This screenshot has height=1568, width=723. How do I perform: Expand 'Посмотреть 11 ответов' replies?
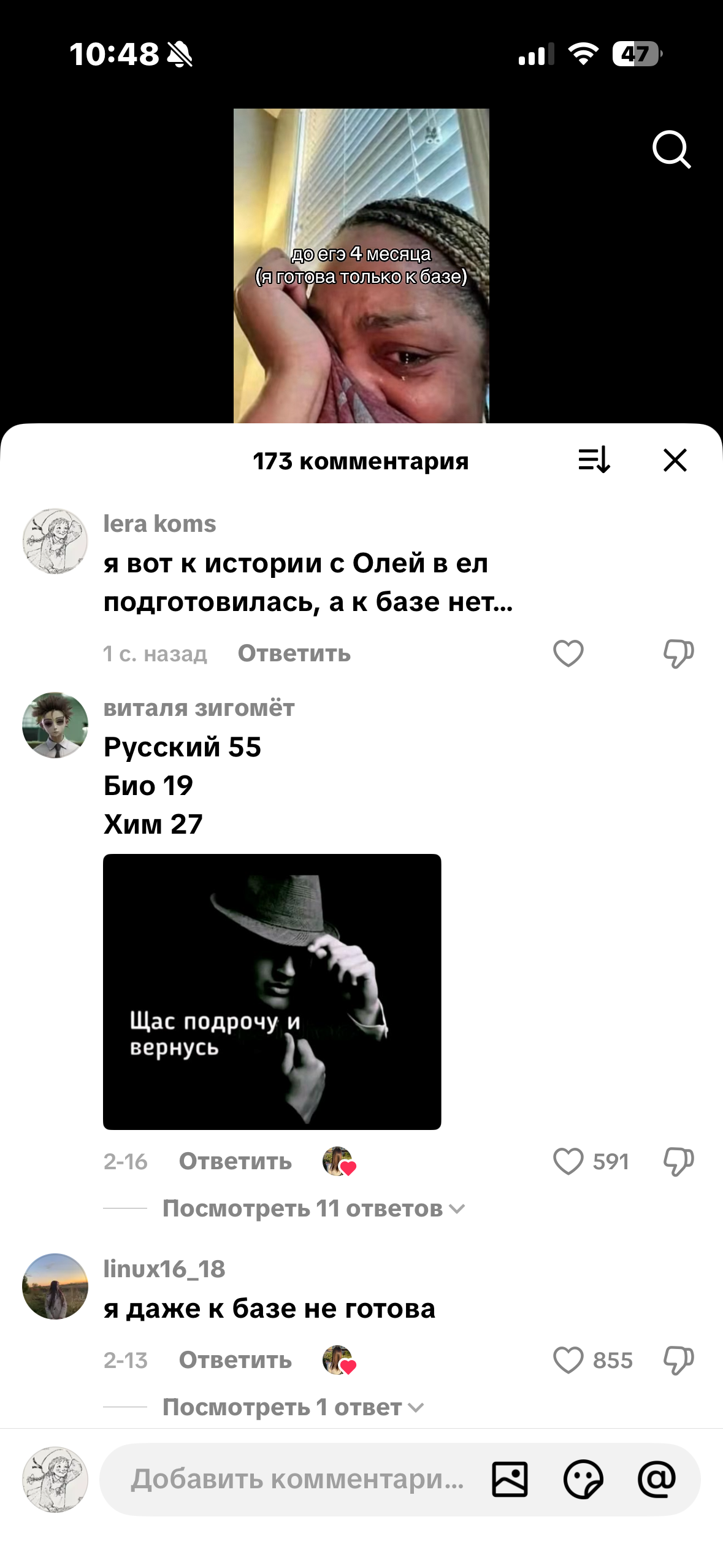[313, 1209]
